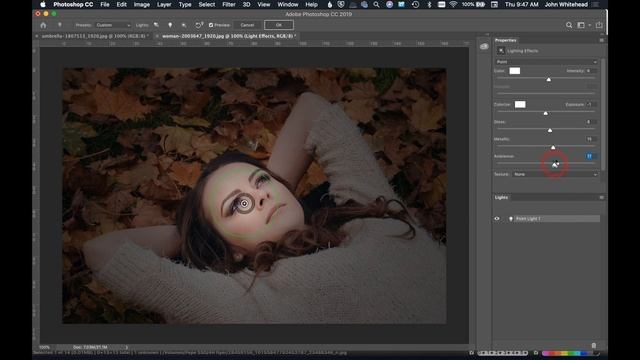Image resolution: width=640 pixels, height=360 pixels.
Task: Open the Help menu
Action: (311, 4)
